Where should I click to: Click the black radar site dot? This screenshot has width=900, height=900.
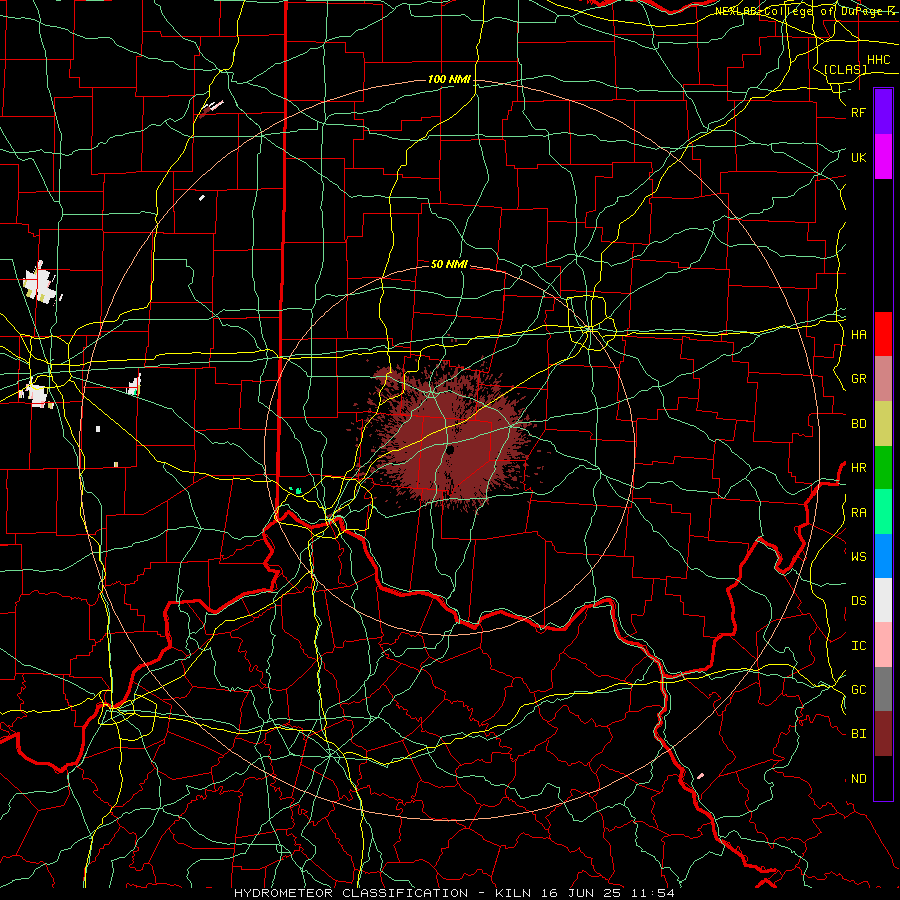[x=450, y=450]
